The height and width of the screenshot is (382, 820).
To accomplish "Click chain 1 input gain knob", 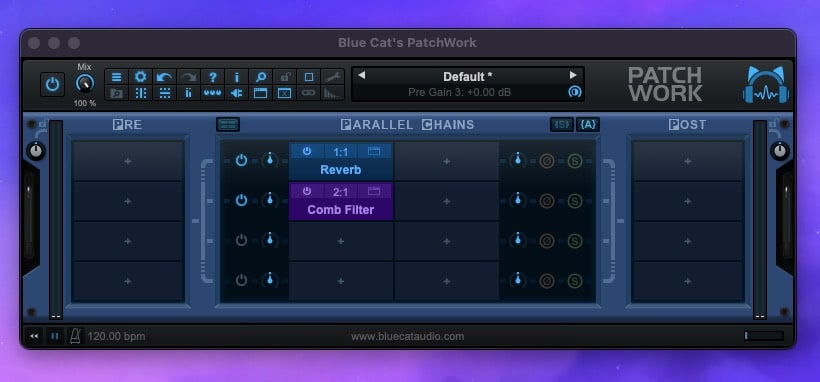I will point(270,160).
